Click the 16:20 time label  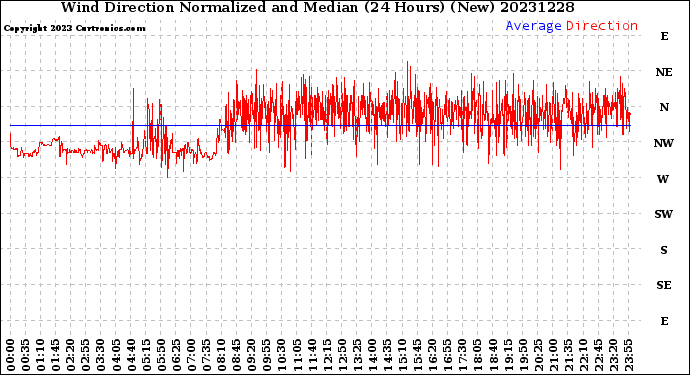coord(433,355)
